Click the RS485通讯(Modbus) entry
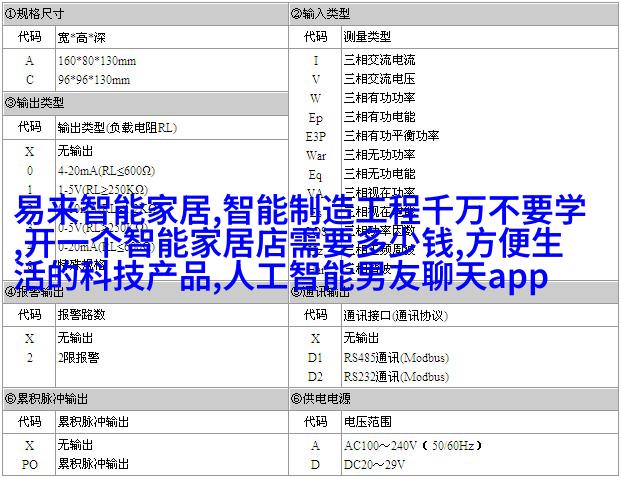The height and width of the screenshot is (478, 621). 396,358
